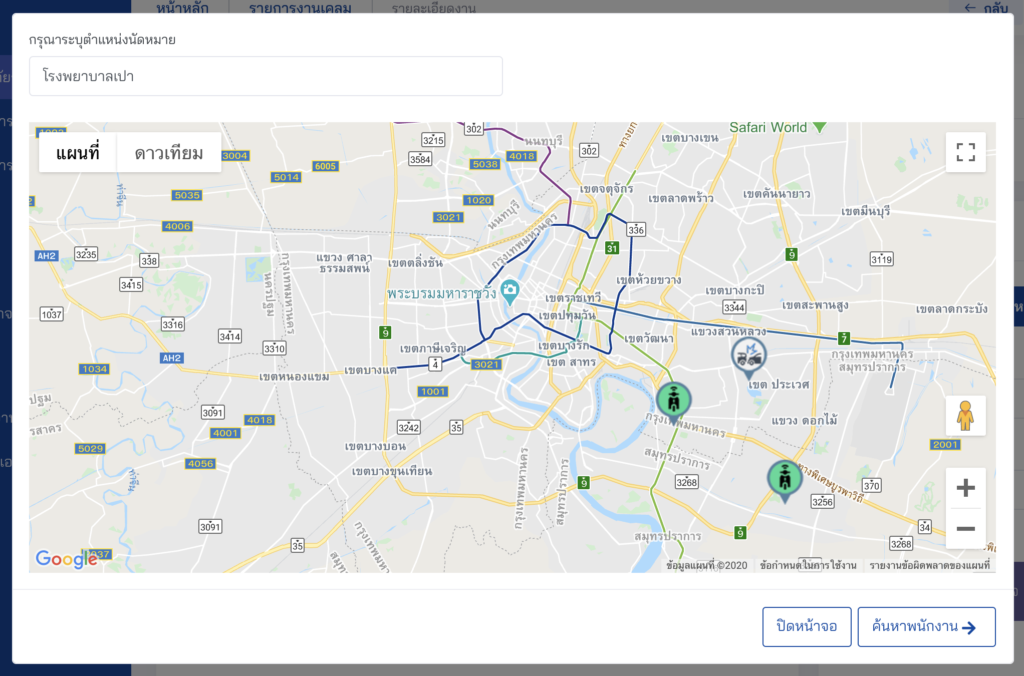1024x676 pixels.
Task: Click the เขตบางขุนเทียน district label
Action: (392, 471)
